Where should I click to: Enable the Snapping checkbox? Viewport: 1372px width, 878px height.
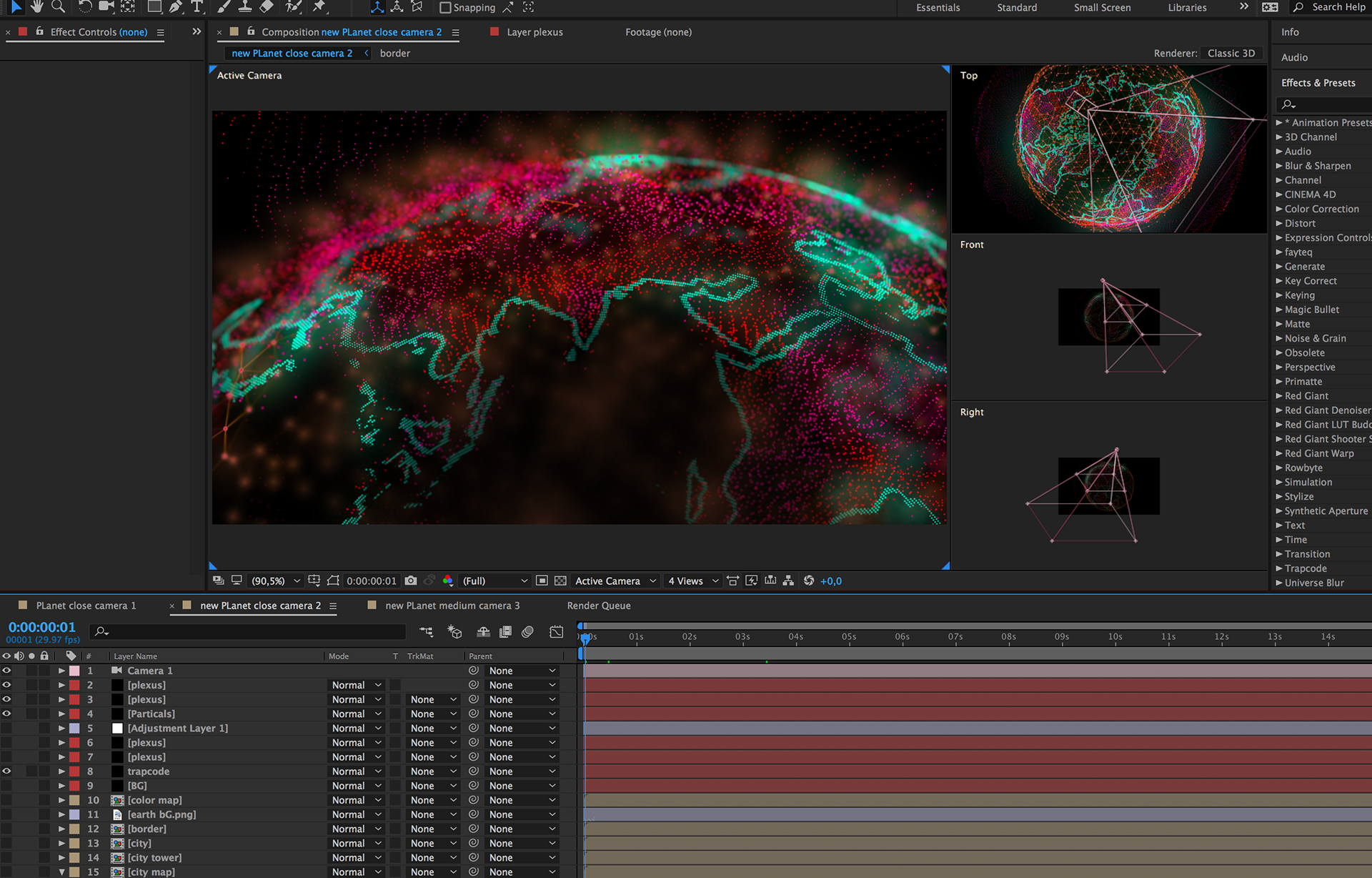445,8
